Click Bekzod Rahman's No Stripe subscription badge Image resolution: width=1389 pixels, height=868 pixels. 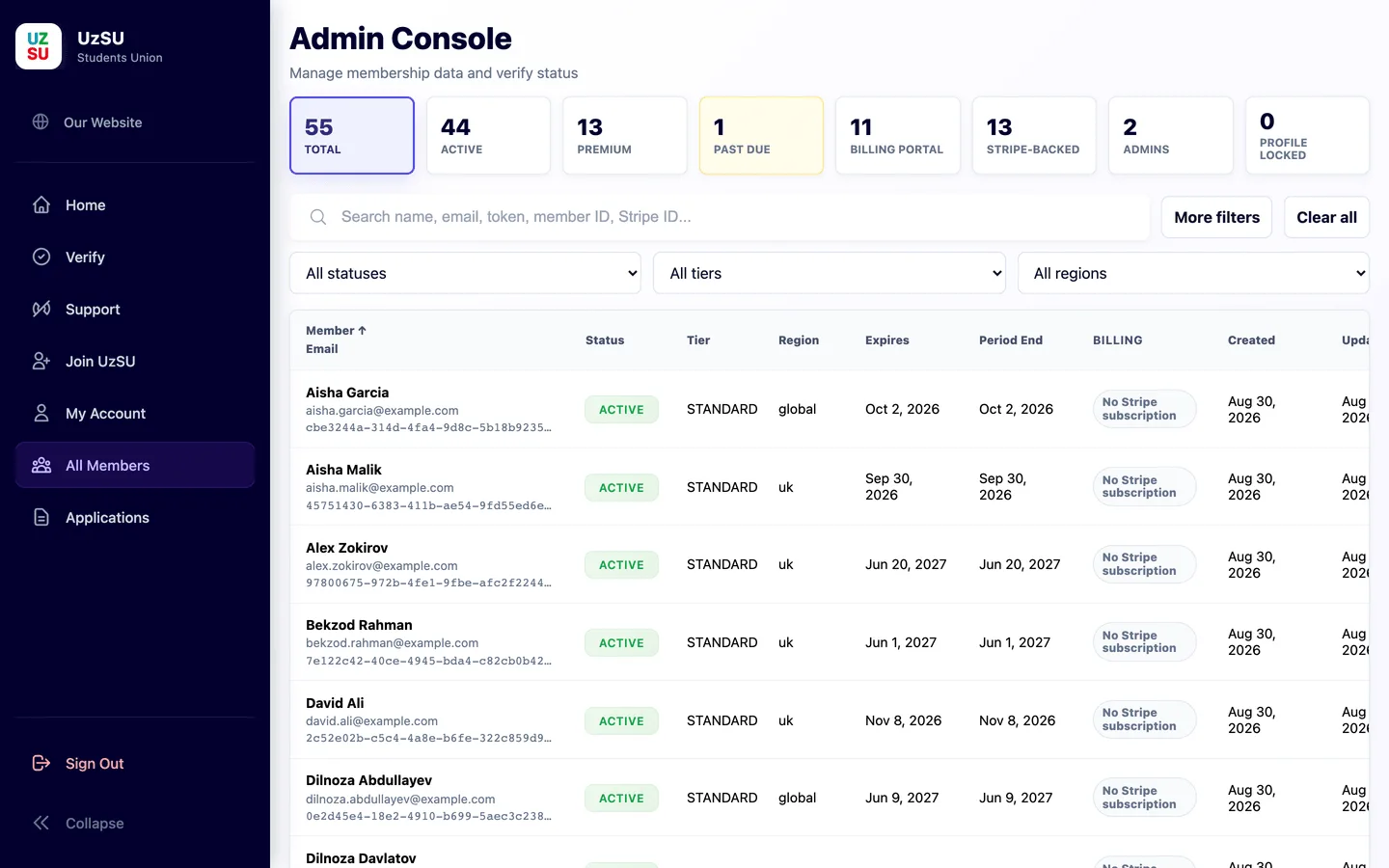click(x=1144, y=641)
